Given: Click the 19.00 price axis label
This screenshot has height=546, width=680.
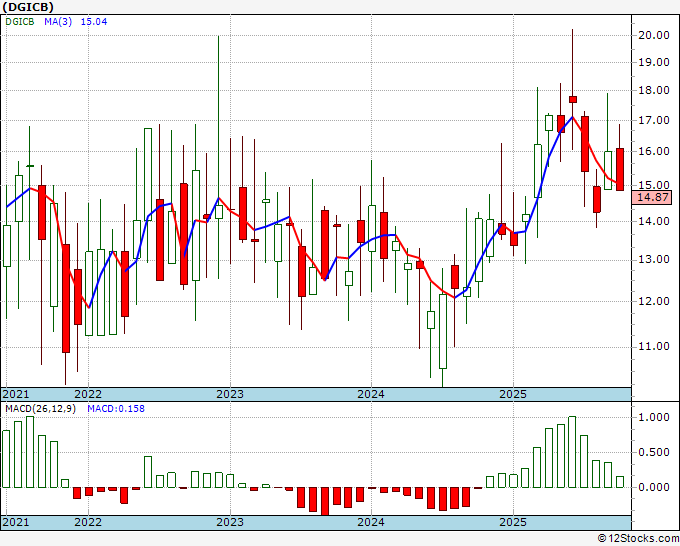Looking at the screenshot, I should [654, 62].
